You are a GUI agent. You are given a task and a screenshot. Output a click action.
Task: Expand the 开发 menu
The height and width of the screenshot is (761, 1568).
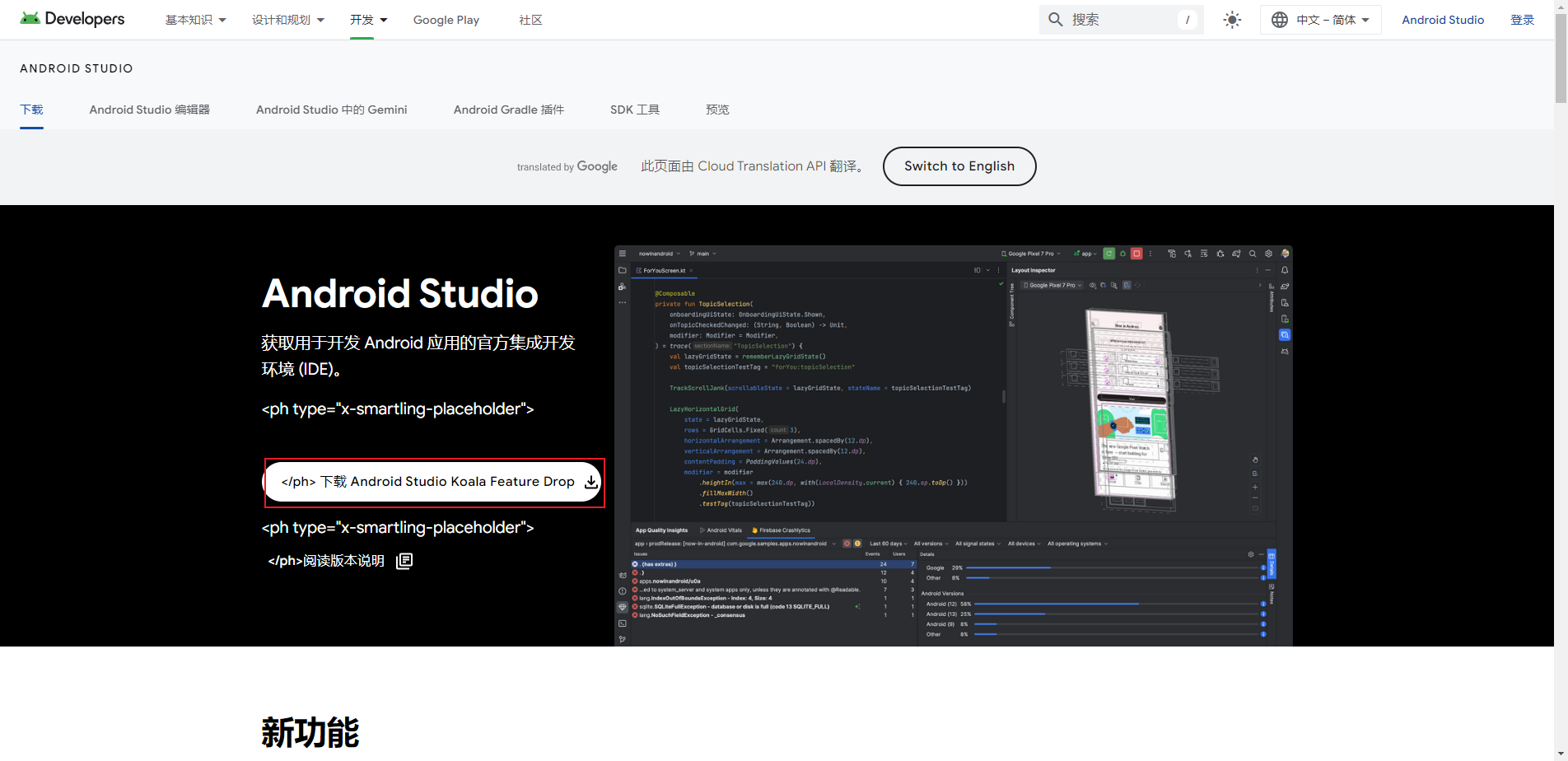tap(368, 20)
